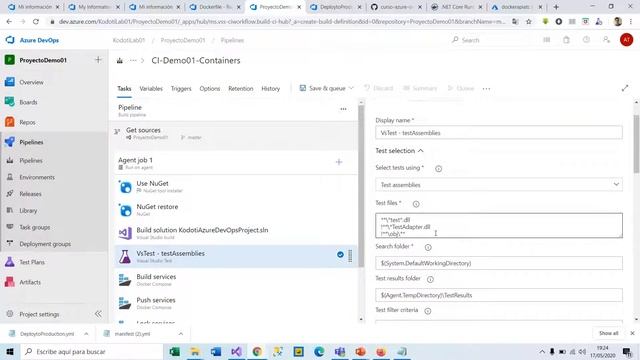Screen dimensions: 640x360
Task: Open the breadcrumb ellipsis before CI-Demo01-Containers
Action: tap(133, 60)
